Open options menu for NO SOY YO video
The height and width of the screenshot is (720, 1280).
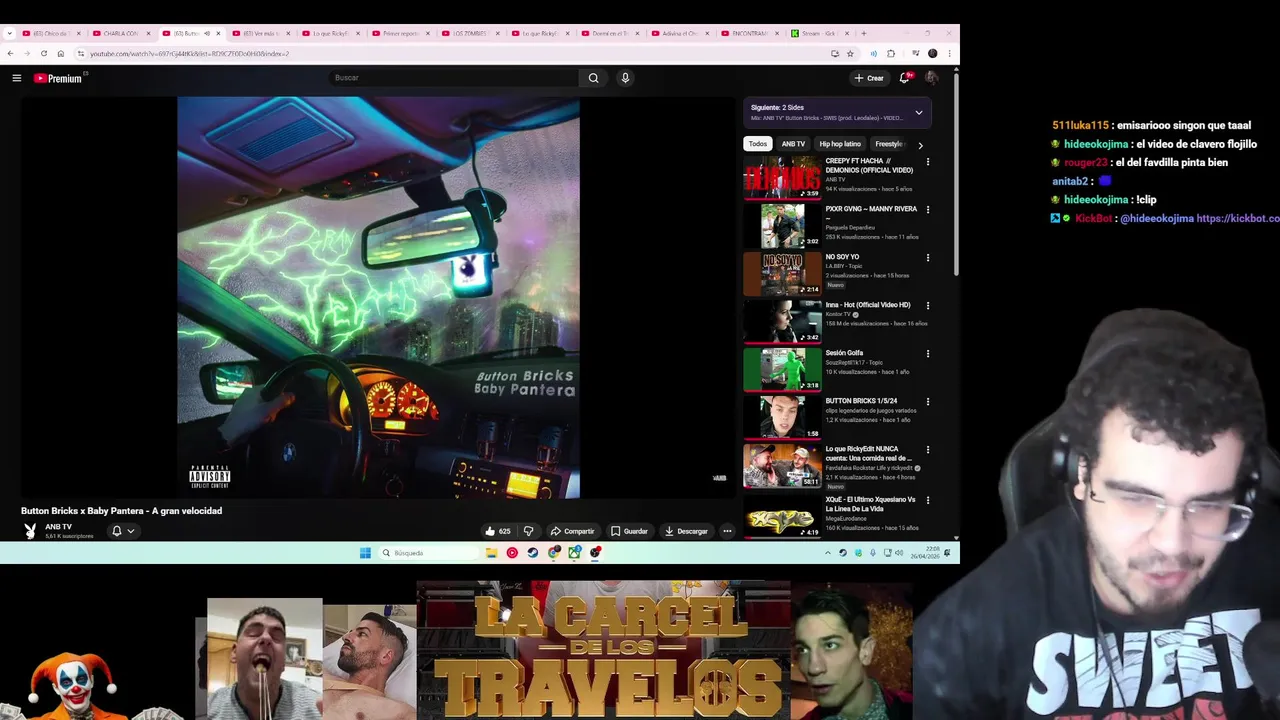(x=928, y=258)
